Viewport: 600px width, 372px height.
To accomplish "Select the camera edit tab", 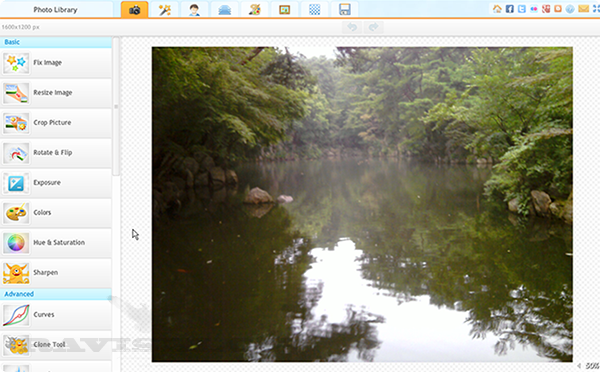I will tap(134, 10).
